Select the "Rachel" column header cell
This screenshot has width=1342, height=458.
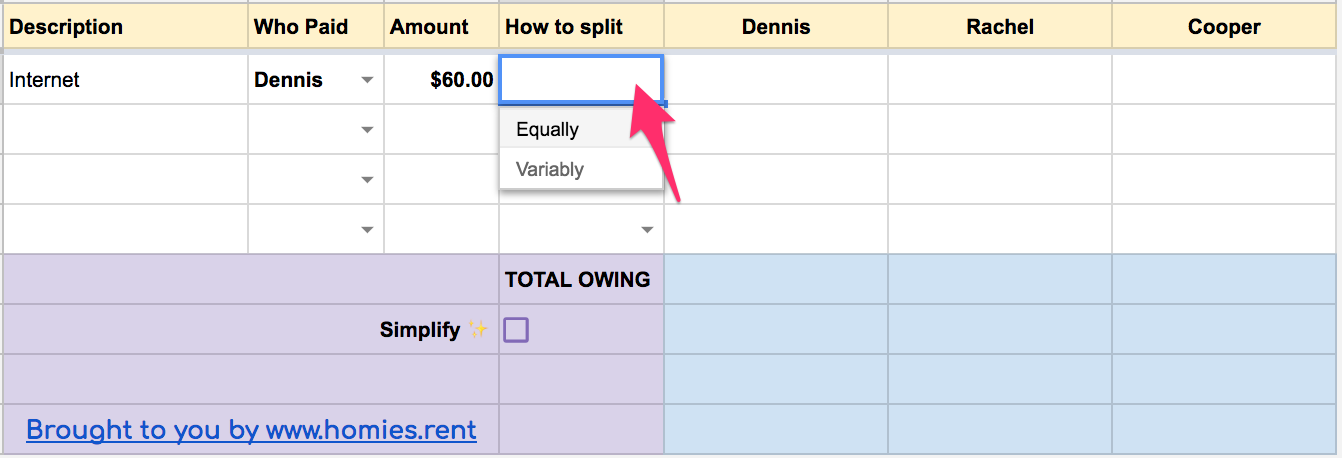(1000, 27)
